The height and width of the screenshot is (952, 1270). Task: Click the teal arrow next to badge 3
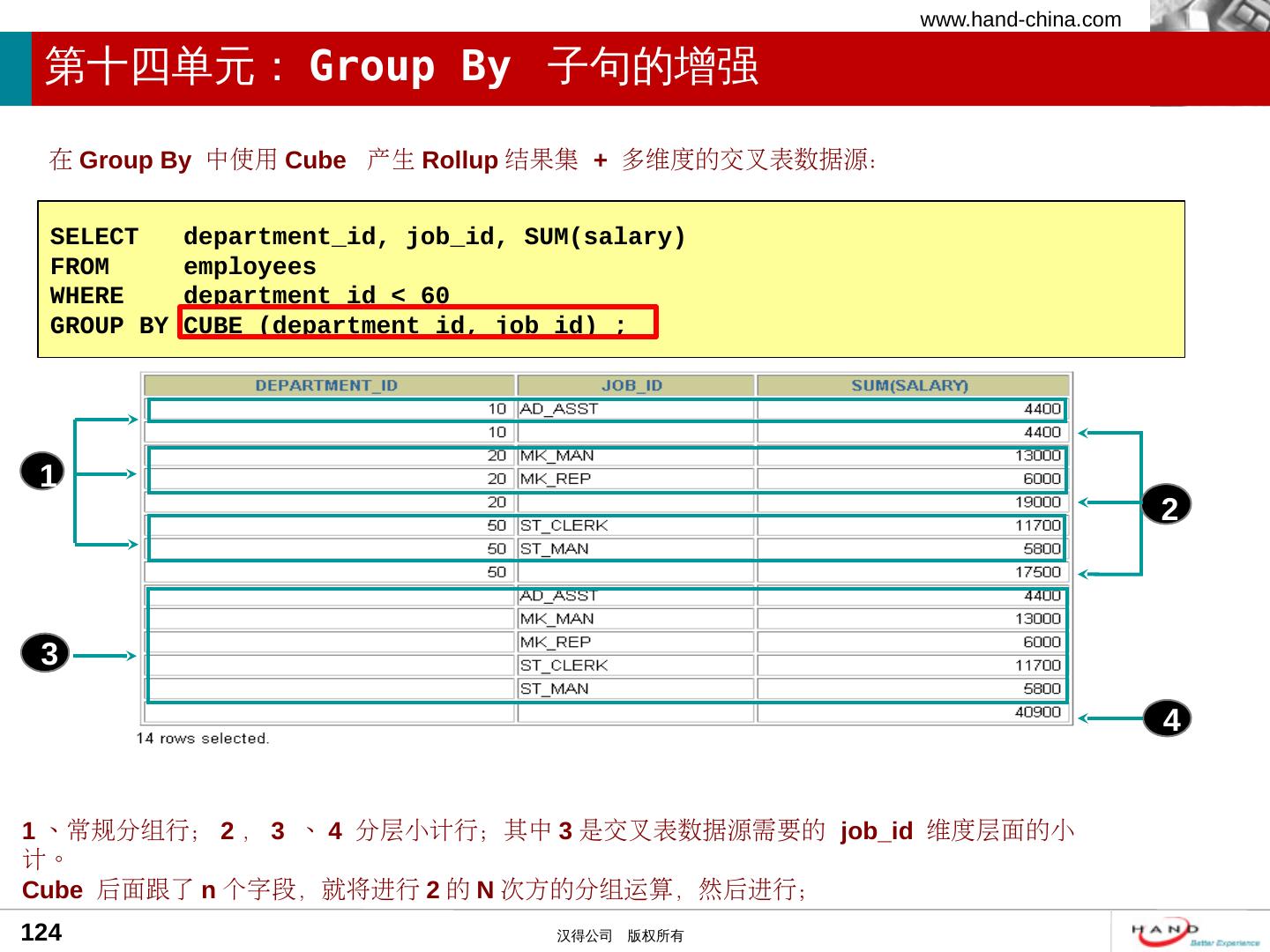[103, 656]
